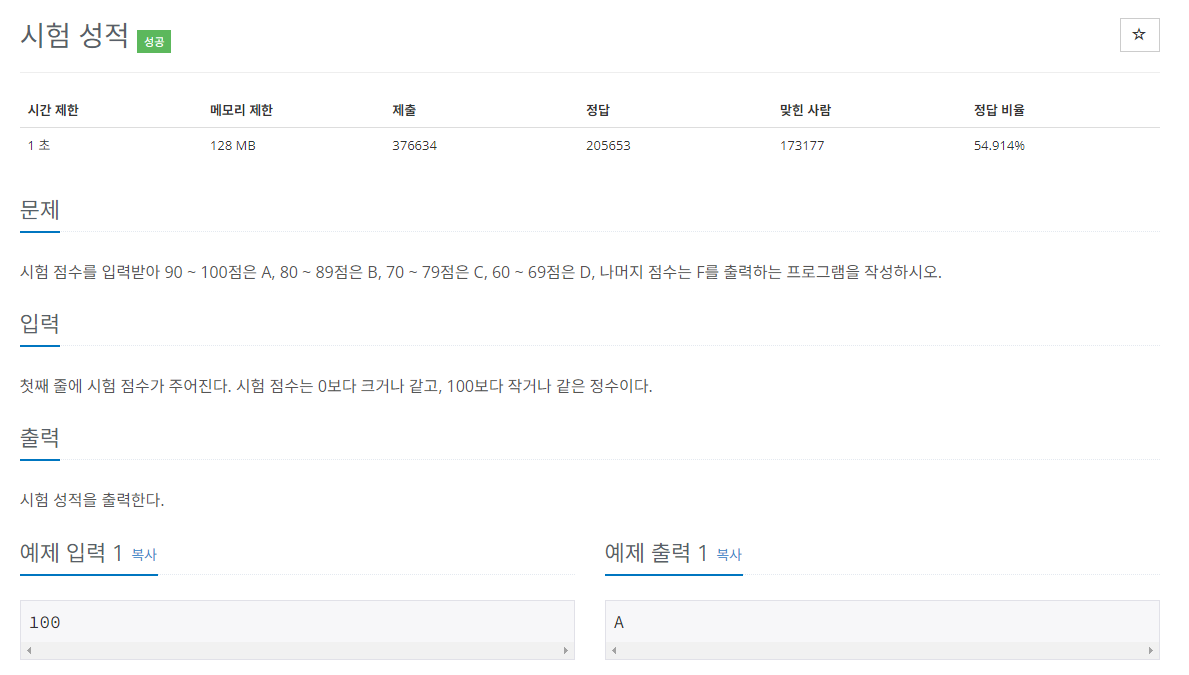Screen dimensions: 1189x675
Task: Click the 제출 column header
Action: pos(404,110)
